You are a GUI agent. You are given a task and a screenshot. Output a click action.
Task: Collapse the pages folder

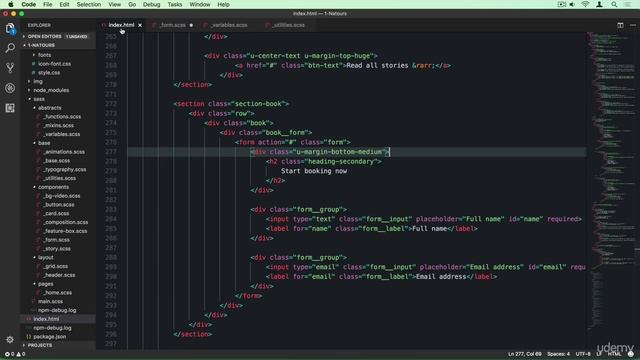pos(45,284)
